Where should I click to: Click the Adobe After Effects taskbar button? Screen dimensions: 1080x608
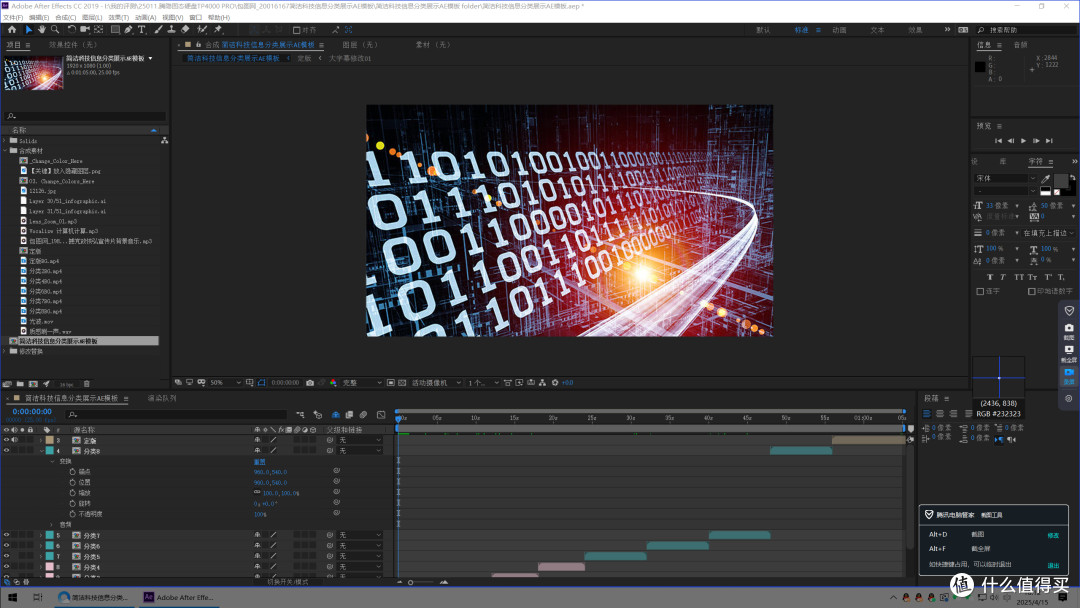[179, 598]
